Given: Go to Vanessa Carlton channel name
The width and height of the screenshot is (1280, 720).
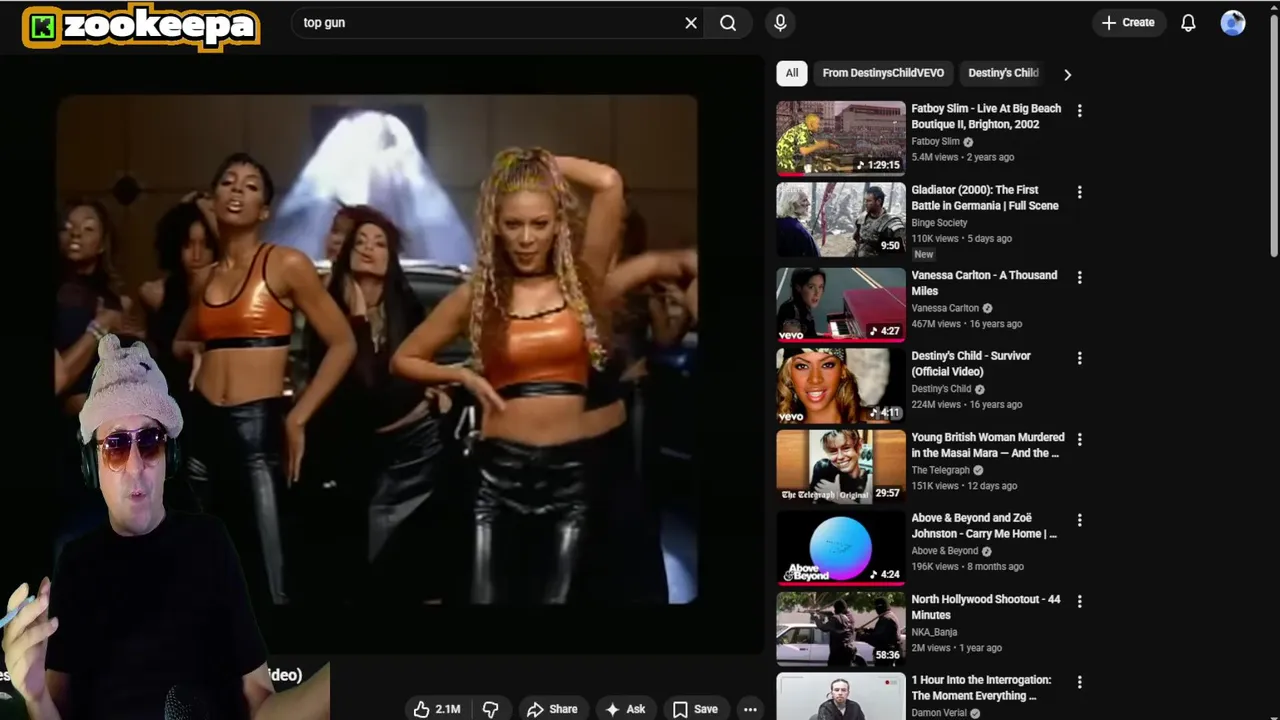Looking at the screenshot, I should tap(945, 308).
